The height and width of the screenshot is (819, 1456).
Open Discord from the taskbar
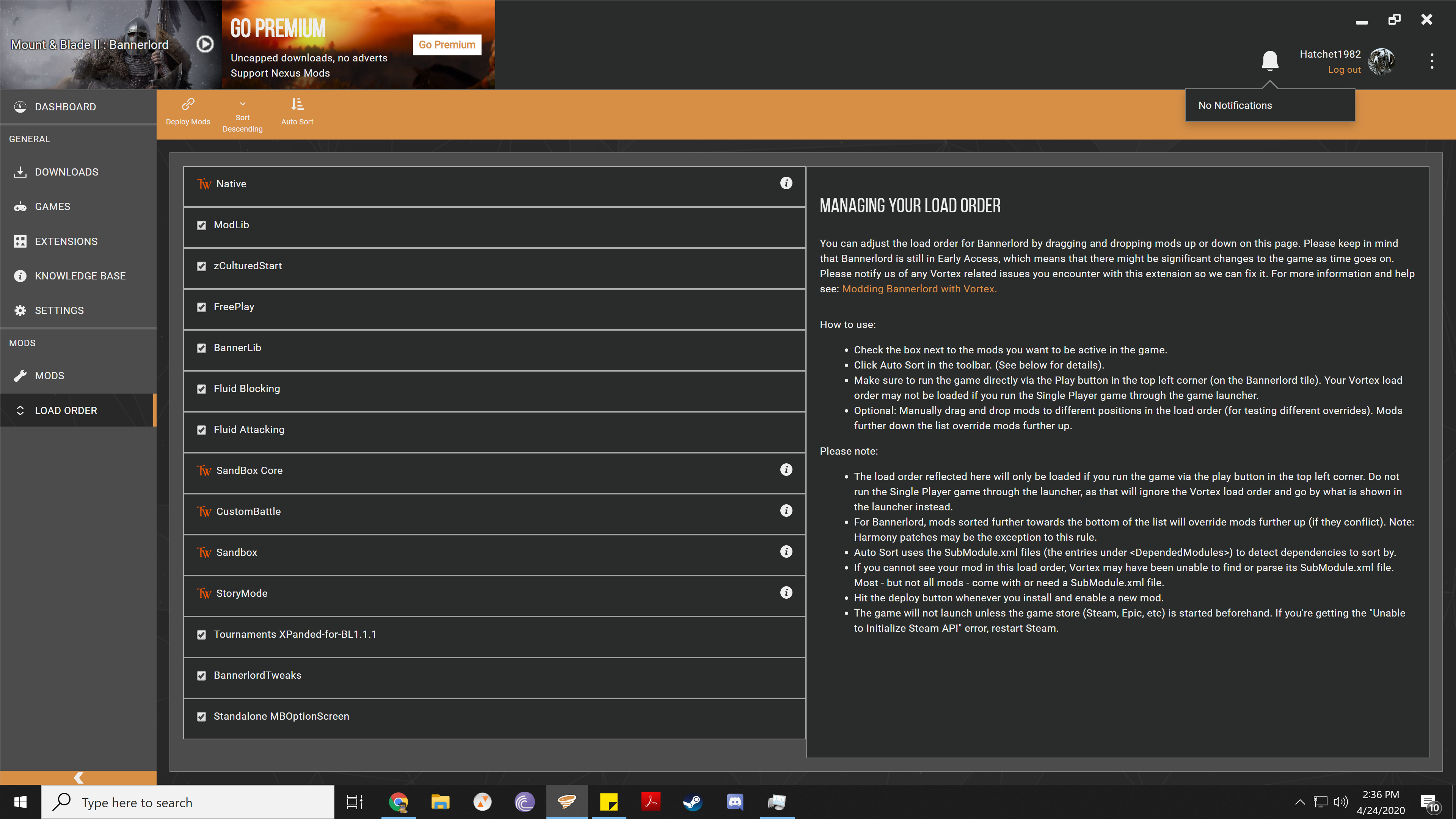tap(735, 802)
